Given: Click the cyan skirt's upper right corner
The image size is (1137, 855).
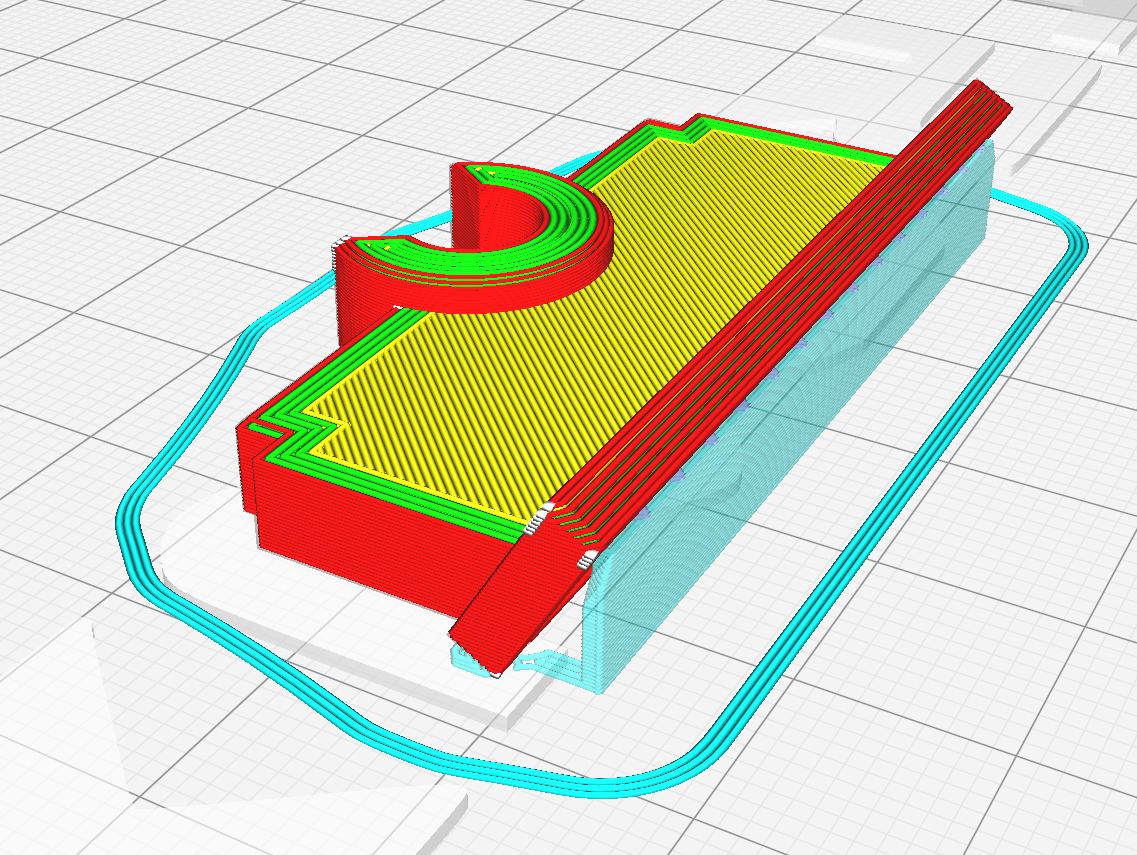Looking at the screenshot, I should tap(1044, 218).
